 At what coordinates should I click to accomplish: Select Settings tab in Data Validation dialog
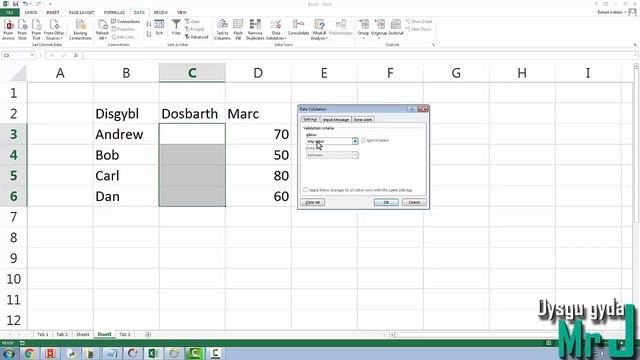point(310,119)
